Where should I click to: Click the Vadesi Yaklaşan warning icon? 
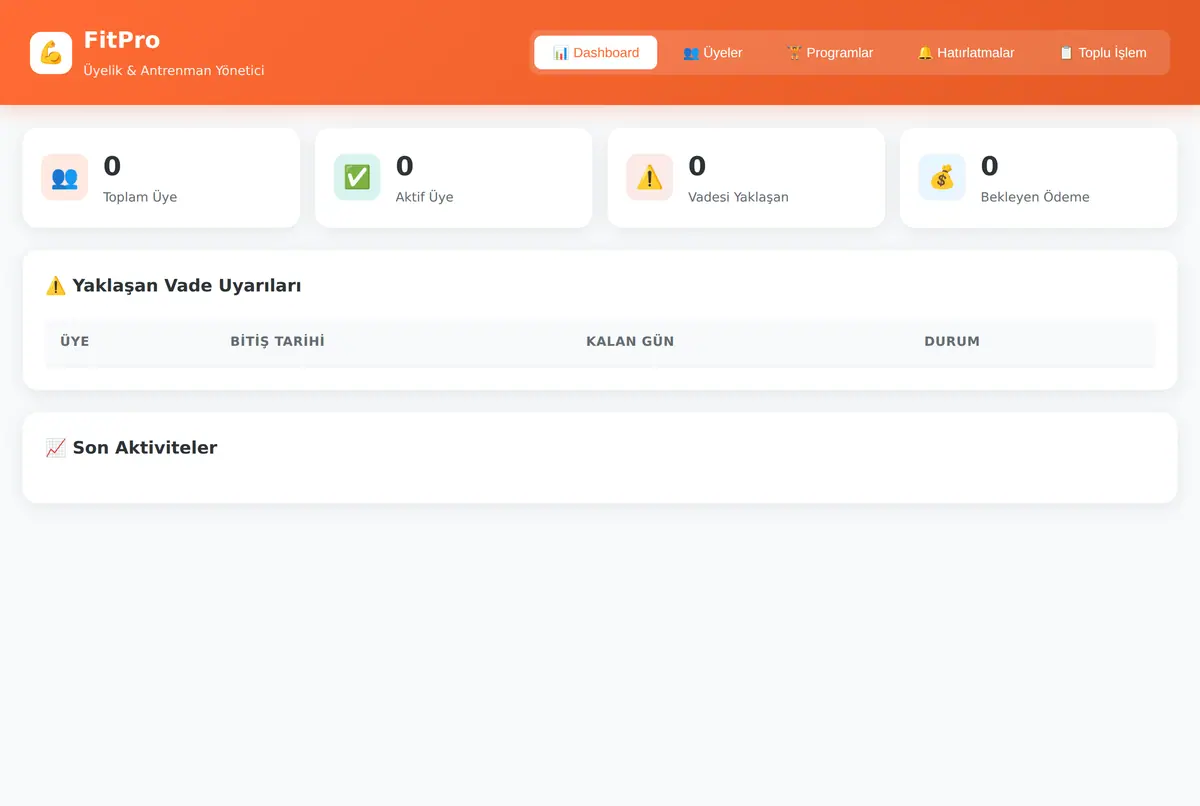click(x=650, y=177)
